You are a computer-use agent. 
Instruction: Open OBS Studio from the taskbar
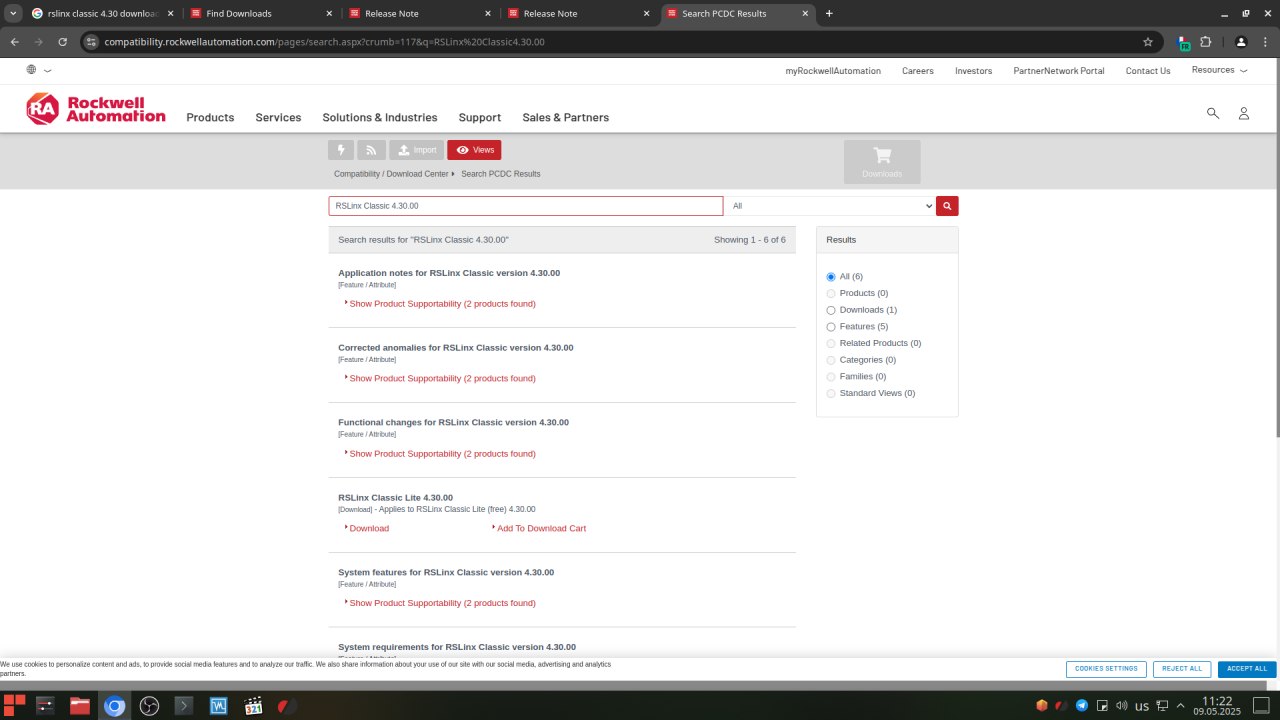pyautogui.click(x=149, y=706)
